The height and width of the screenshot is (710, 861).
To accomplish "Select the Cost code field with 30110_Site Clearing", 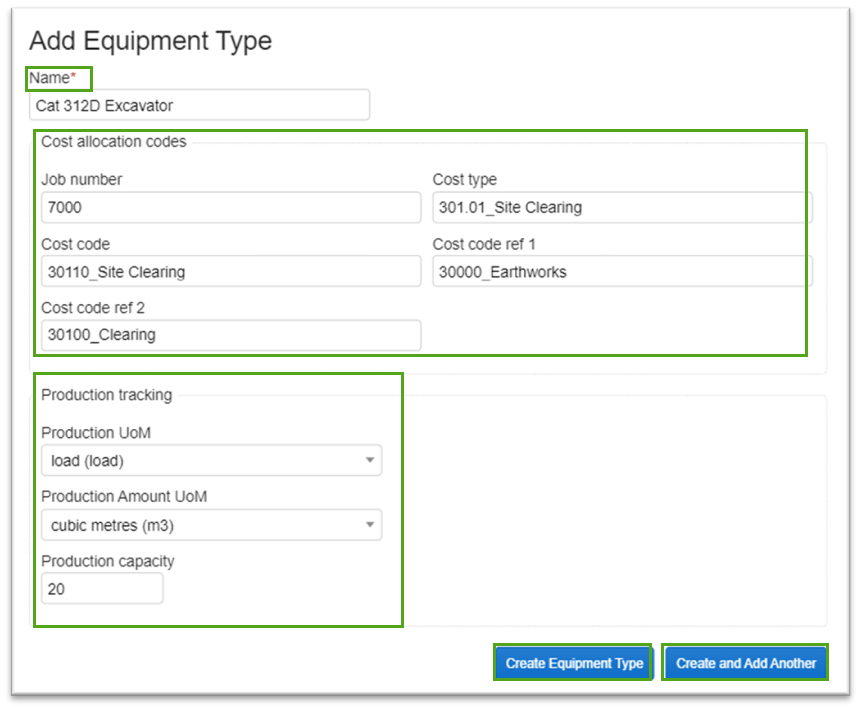I will click(x=230, y=271).
